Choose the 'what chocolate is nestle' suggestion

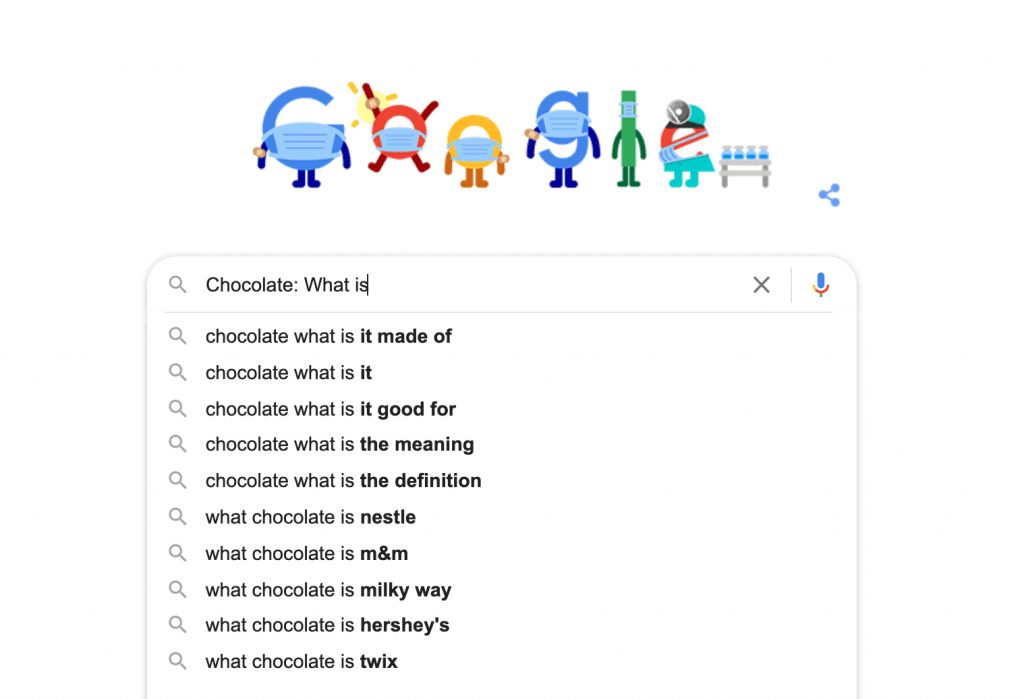[x=310, y=517]
